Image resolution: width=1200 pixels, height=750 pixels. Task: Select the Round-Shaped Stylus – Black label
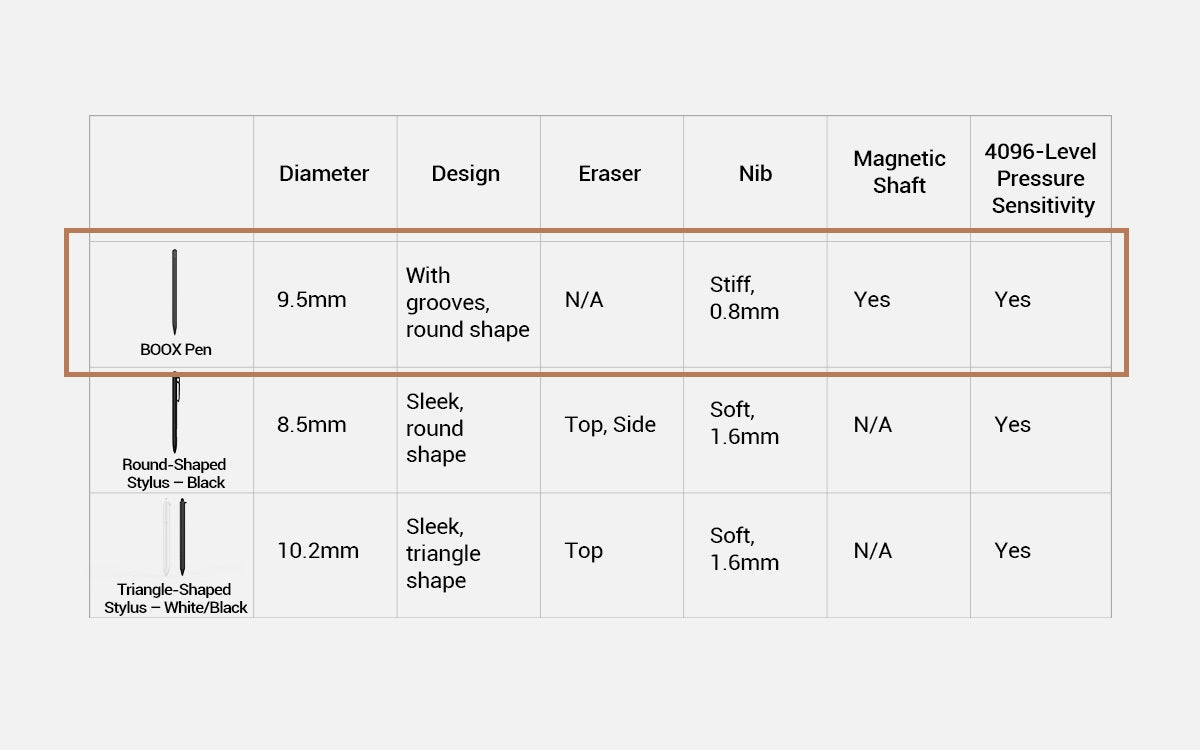coord(174,473)
